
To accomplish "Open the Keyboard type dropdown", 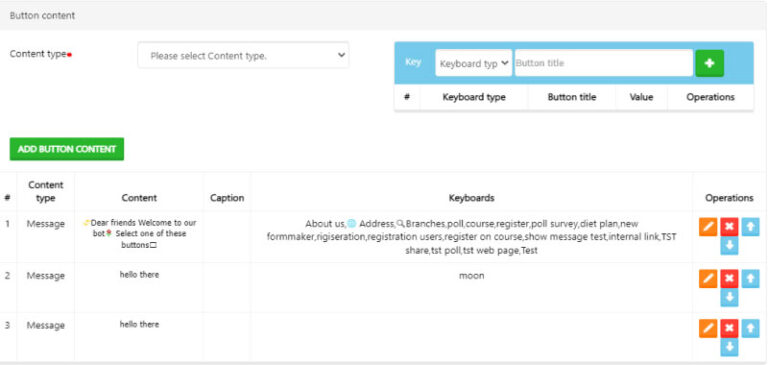I will click(474, 63).
